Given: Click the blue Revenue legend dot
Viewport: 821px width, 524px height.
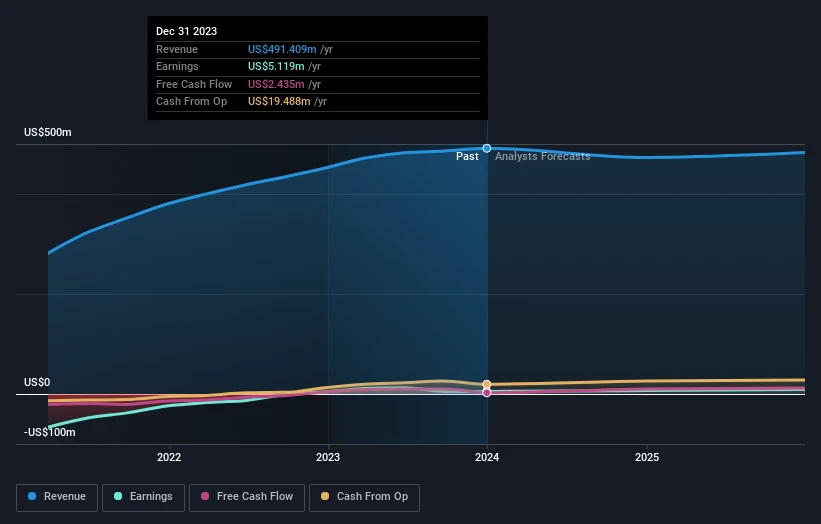Looking at the screenshot, I should (x=33, y=496).
